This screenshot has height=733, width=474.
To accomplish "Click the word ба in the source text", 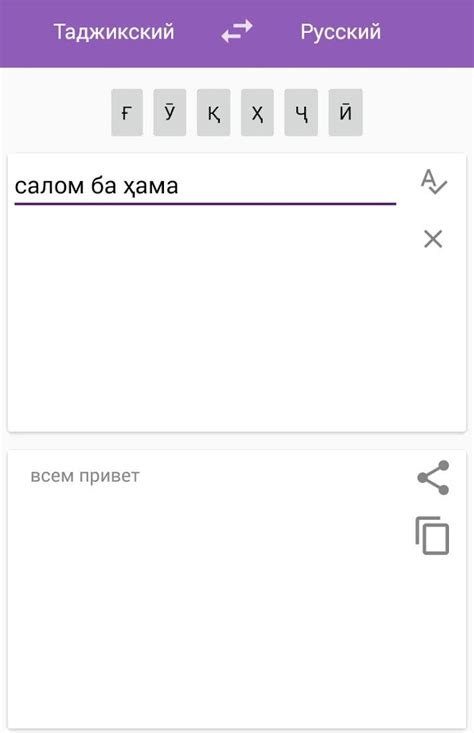I will click(x=103, y=186).
